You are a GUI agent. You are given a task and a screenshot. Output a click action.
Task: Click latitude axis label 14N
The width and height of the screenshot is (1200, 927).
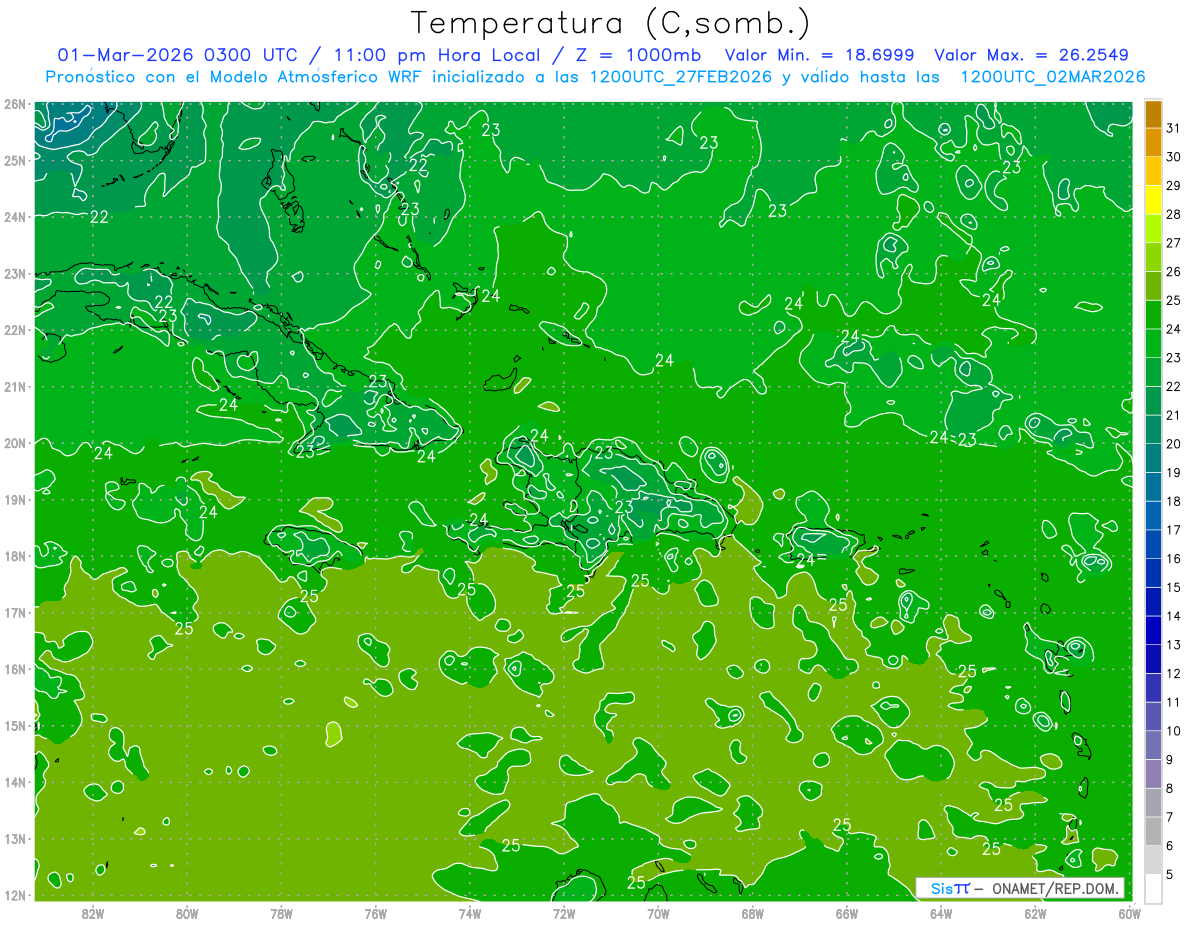click(x=15, y=782)
